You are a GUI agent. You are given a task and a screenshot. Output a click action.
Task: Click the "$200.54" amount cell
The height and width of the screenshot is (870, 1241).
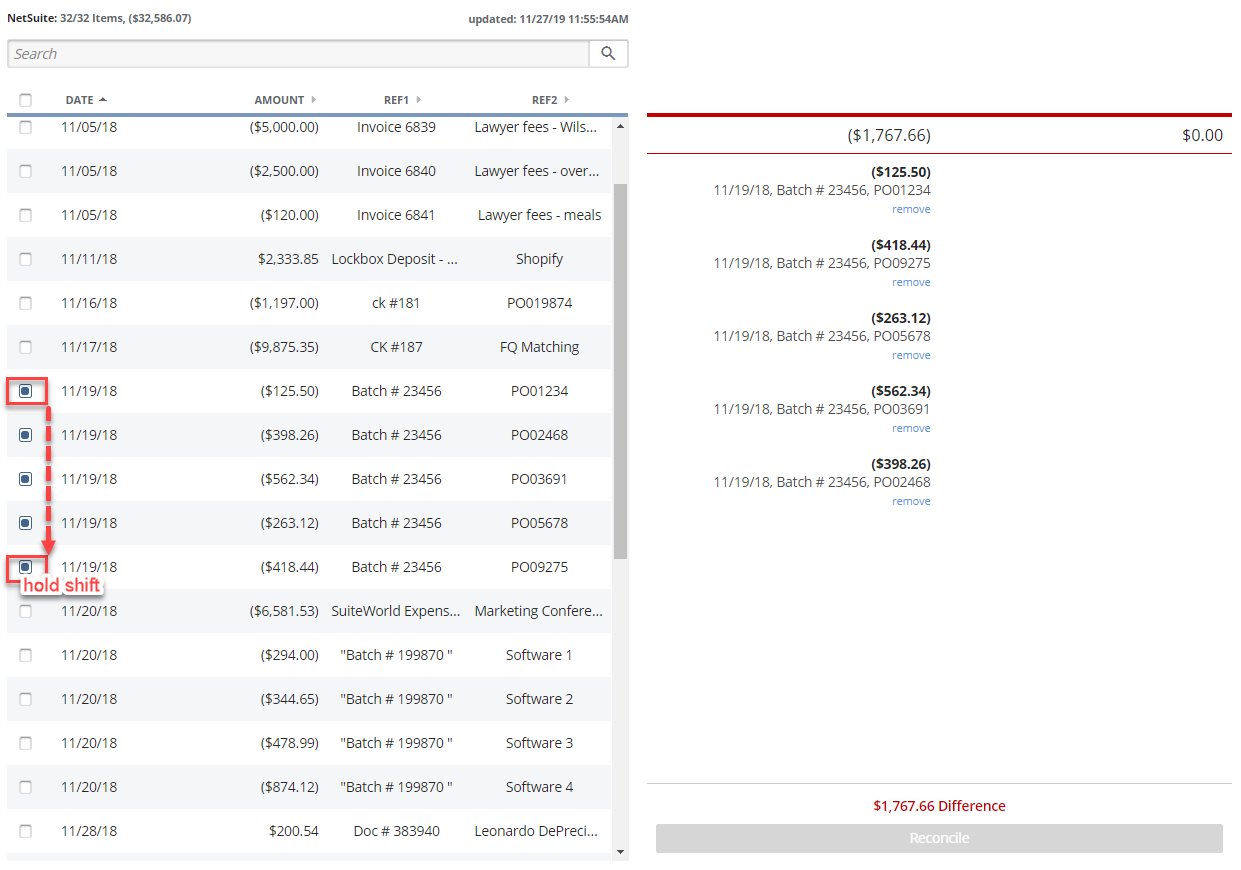[x=294, y=831]
